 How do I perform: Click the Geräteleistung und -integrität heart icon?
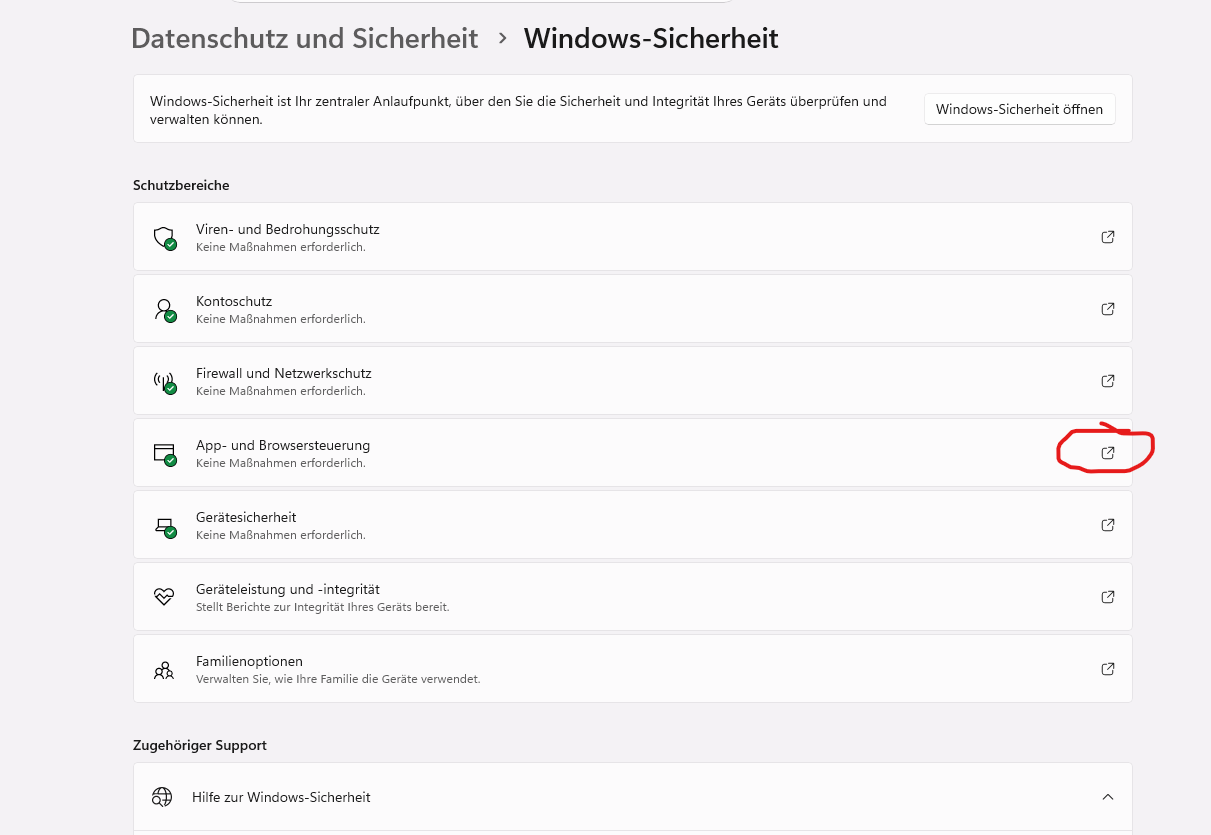coord(164,597)
